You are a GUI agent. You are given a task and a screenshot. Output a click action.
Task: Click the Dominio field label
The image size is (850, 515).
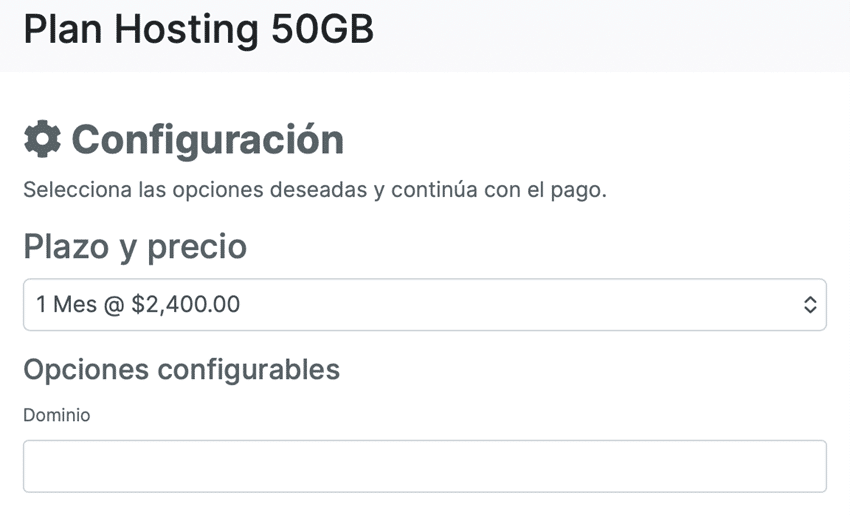tap(56, 414)
